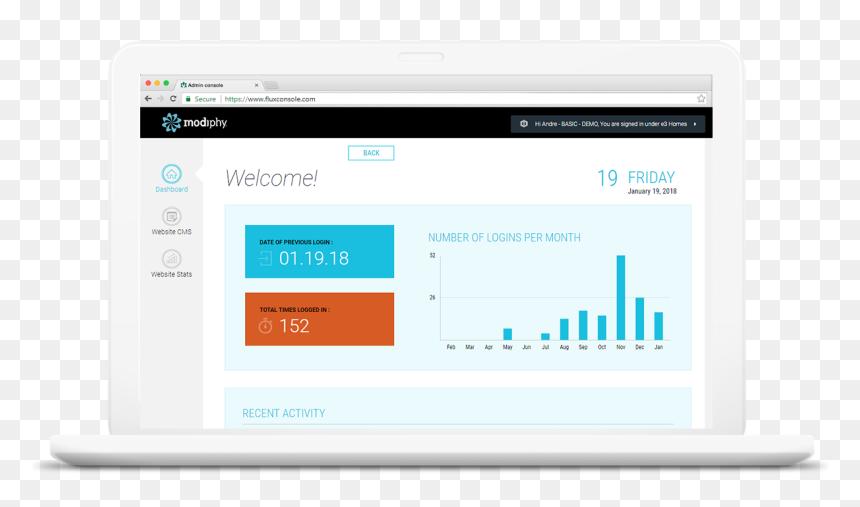Click the January 19, 2018 date text

(652, 191)
